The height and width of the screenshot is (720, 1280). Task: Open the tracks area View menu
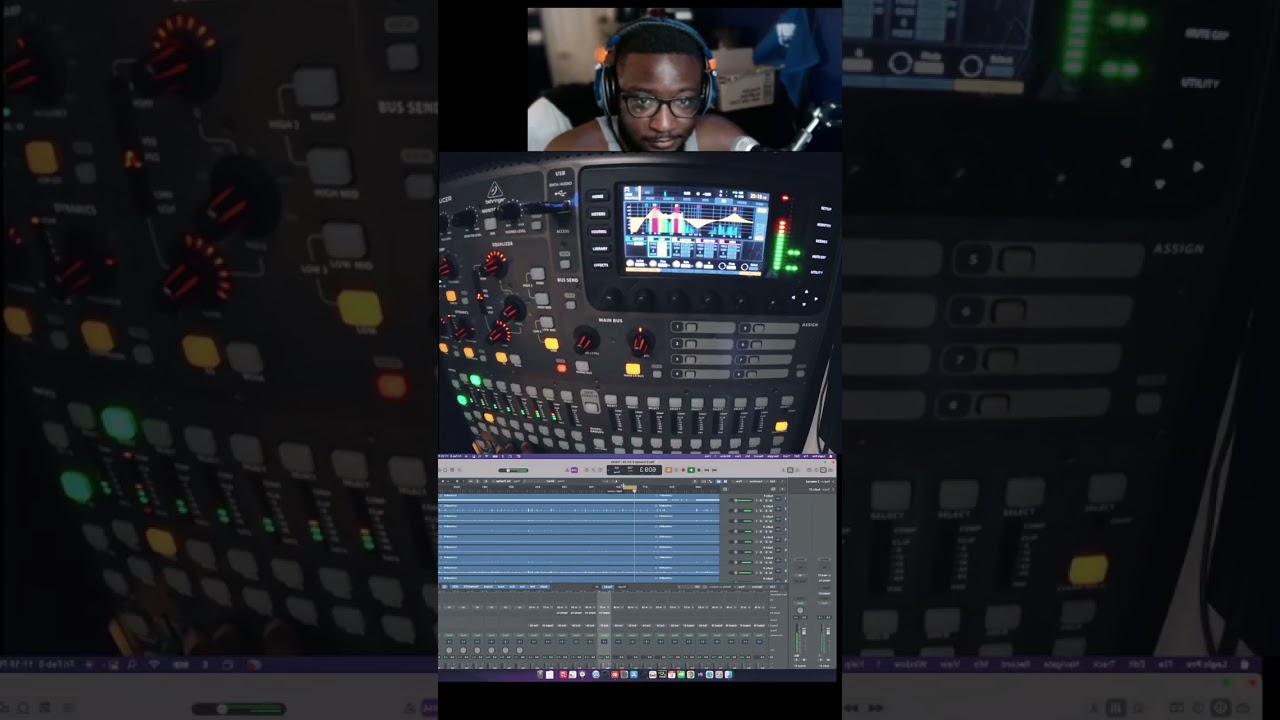[x=740, y=481]
